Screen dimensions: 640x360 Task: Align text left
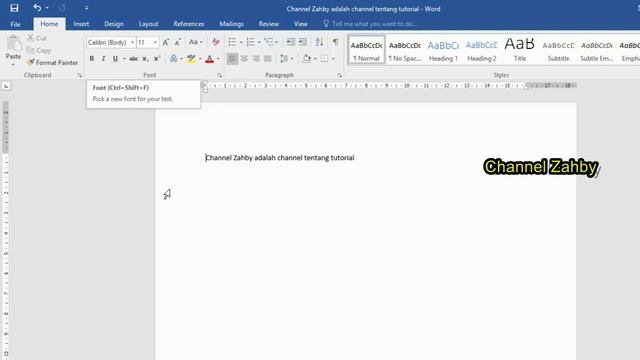[x=232, y=59]
